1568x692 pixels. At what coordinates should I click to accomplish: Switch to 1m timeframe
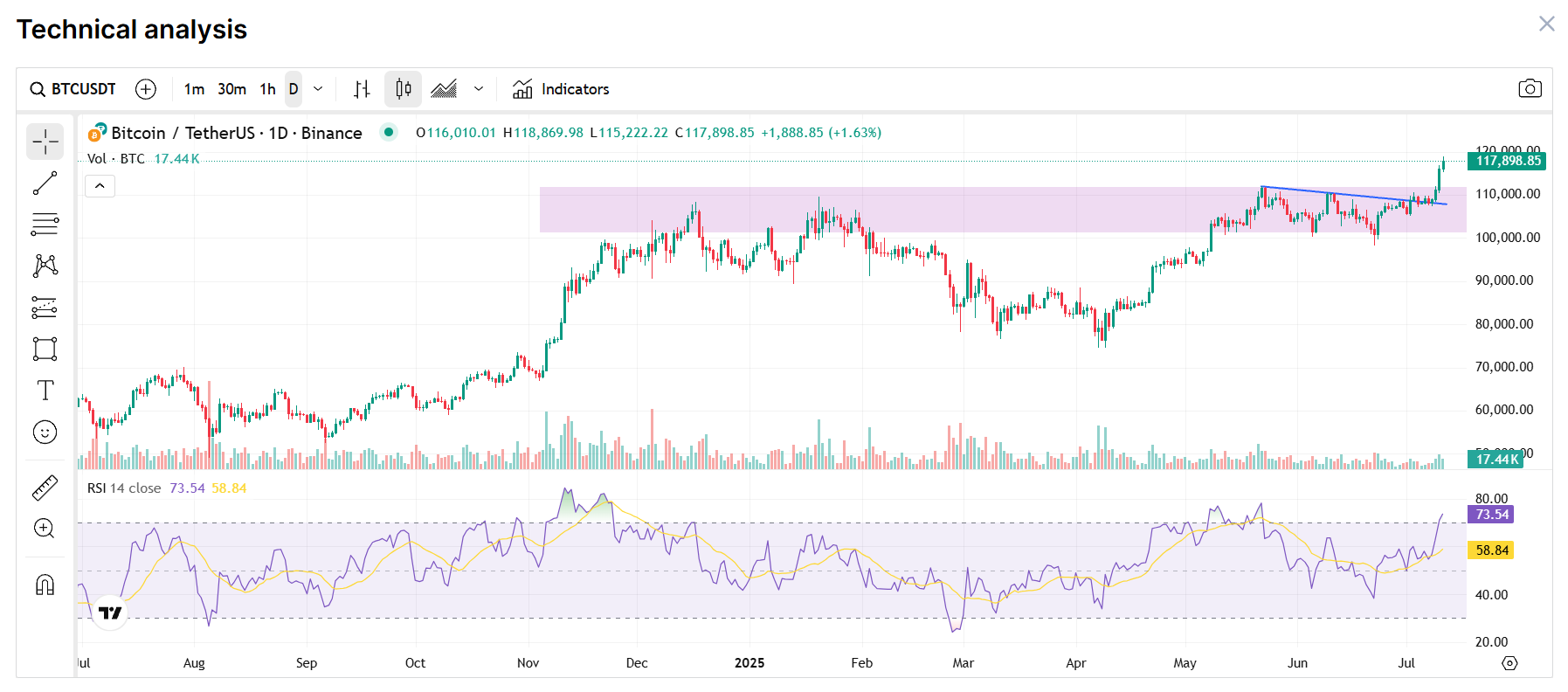194,89
